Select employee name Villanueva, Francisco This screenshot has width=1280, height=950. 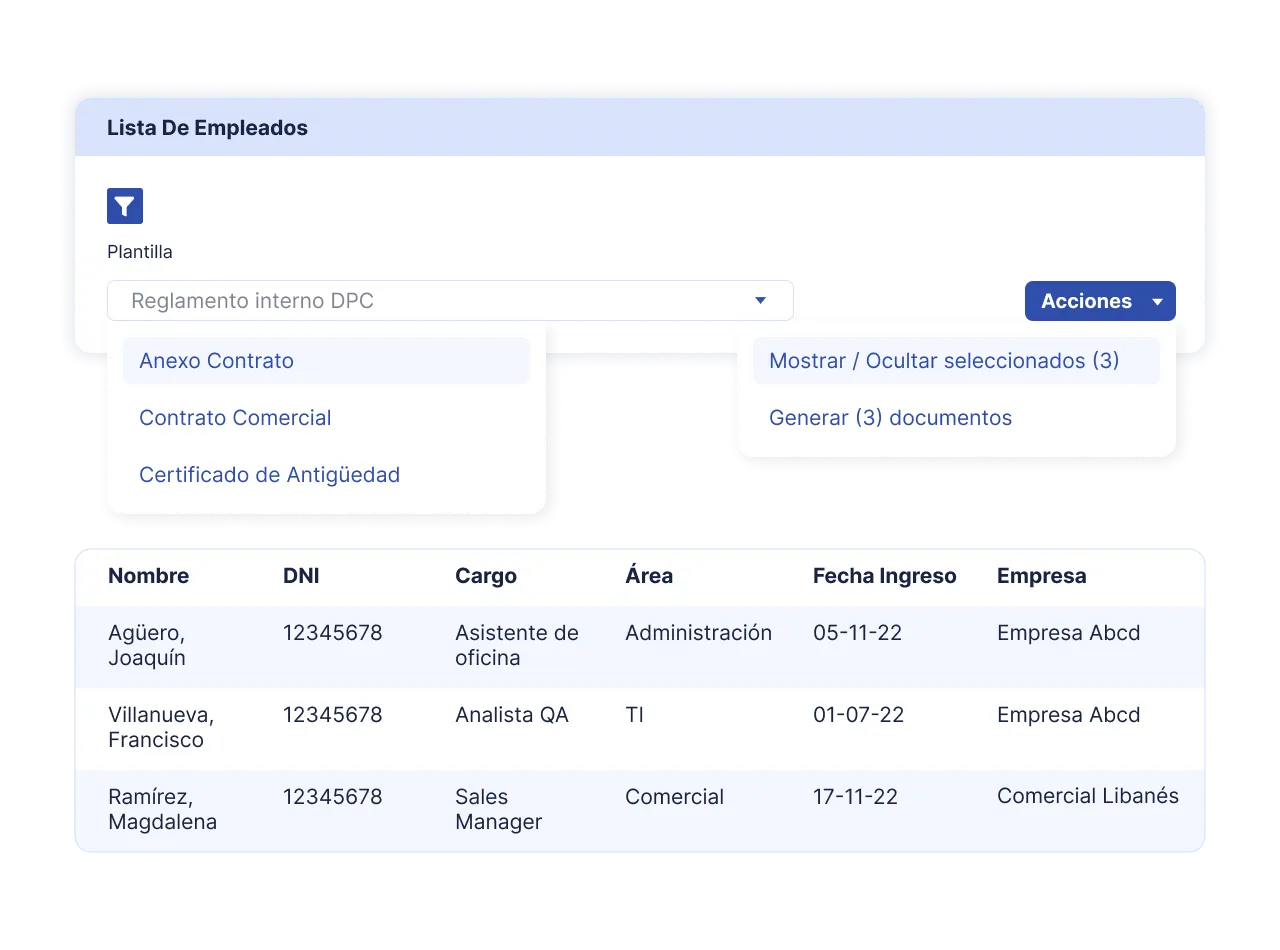161,728
